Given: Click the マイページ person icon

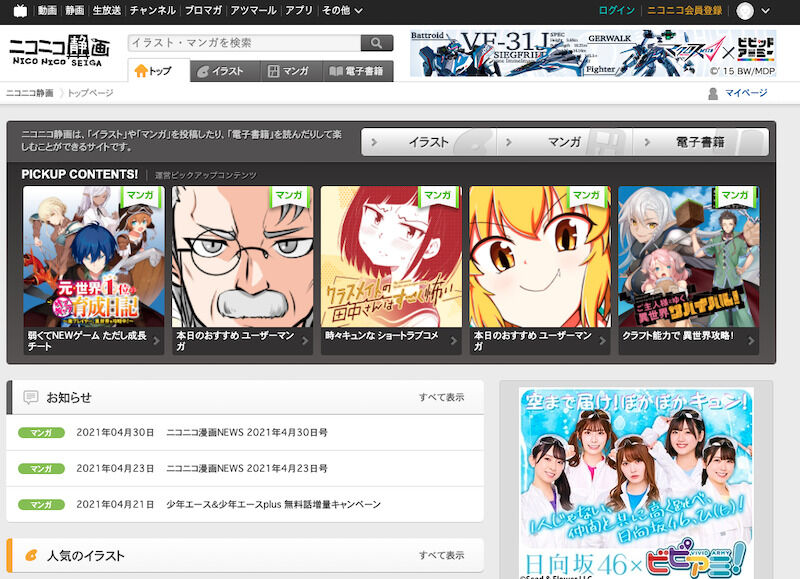Looking at the screenshot, I should point(713,93).
